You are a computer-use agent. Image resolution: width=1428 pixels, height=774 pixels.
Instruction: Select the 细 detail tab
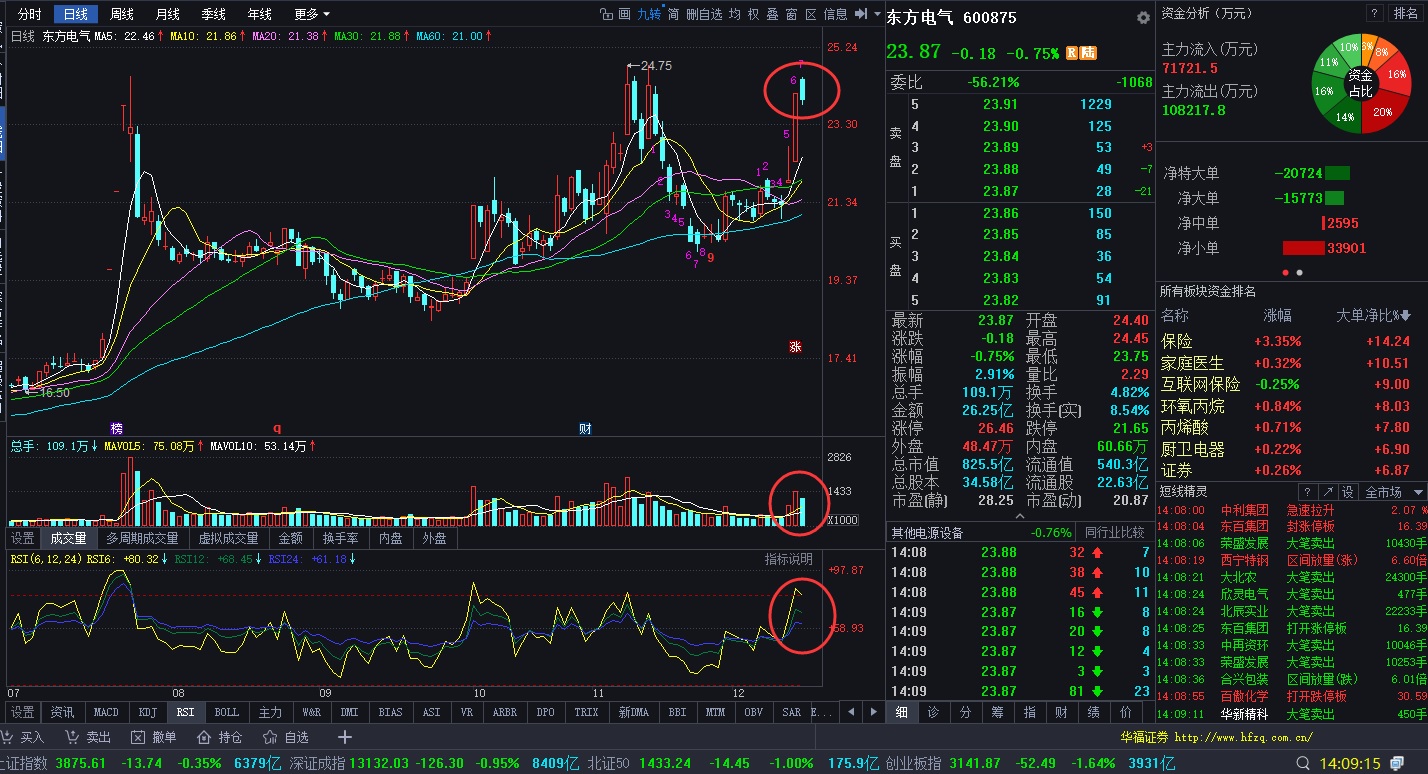[901, 712]
